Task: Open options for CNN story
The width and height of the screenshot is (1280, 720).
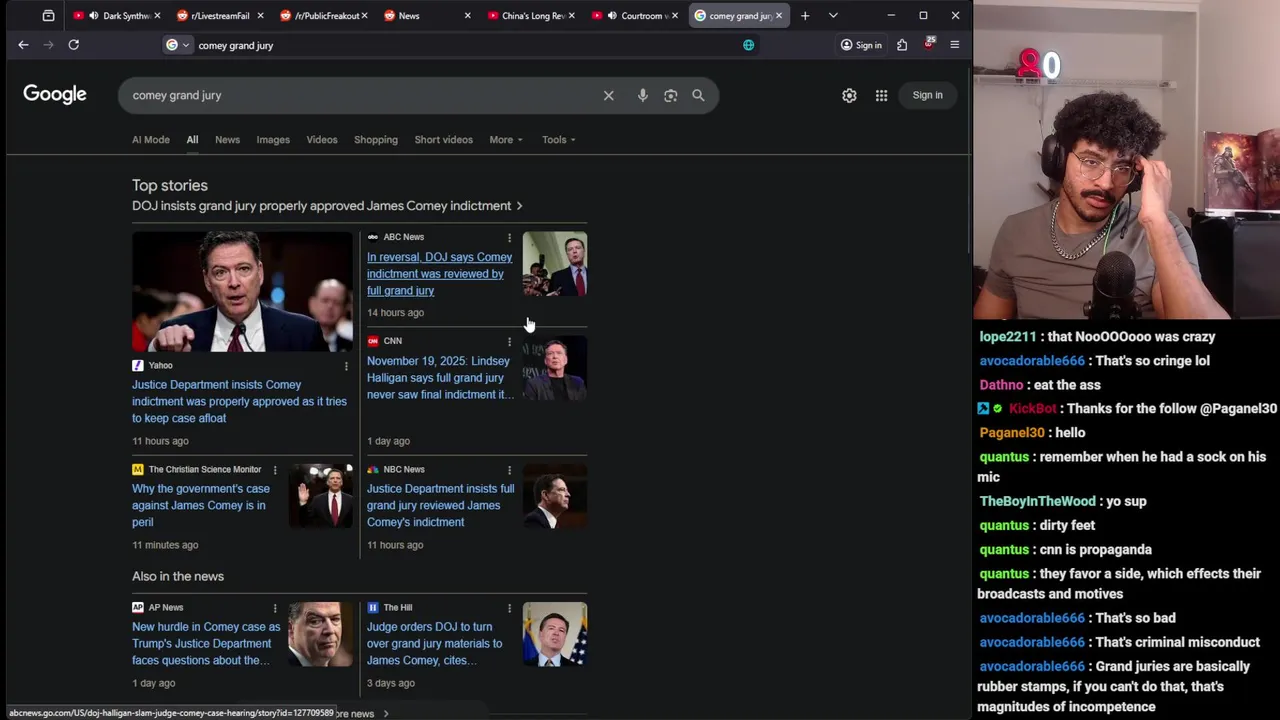Action: (x=509, y=342)
